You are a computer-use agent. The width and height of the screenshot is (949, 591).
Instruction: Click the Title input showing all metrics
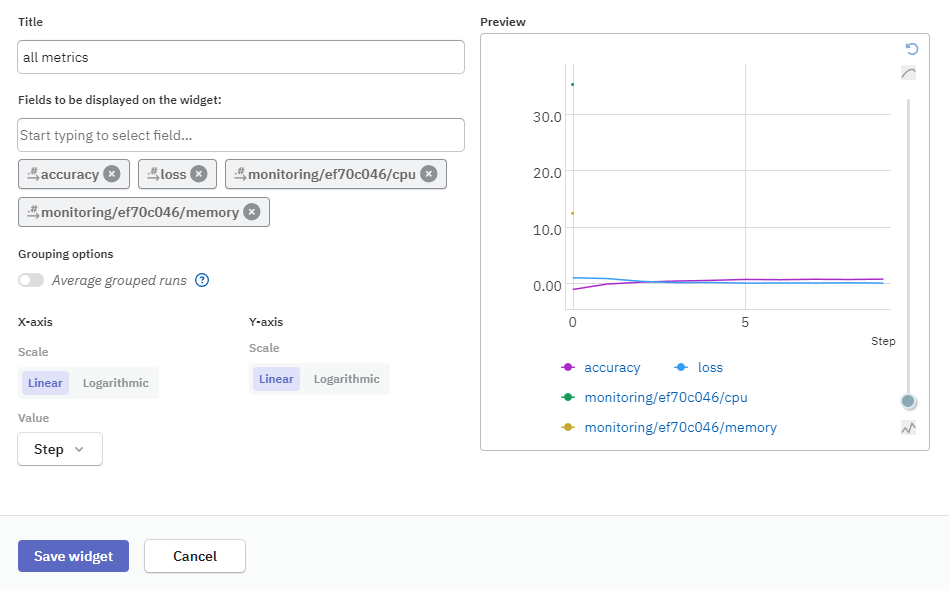tap(240, 57)
